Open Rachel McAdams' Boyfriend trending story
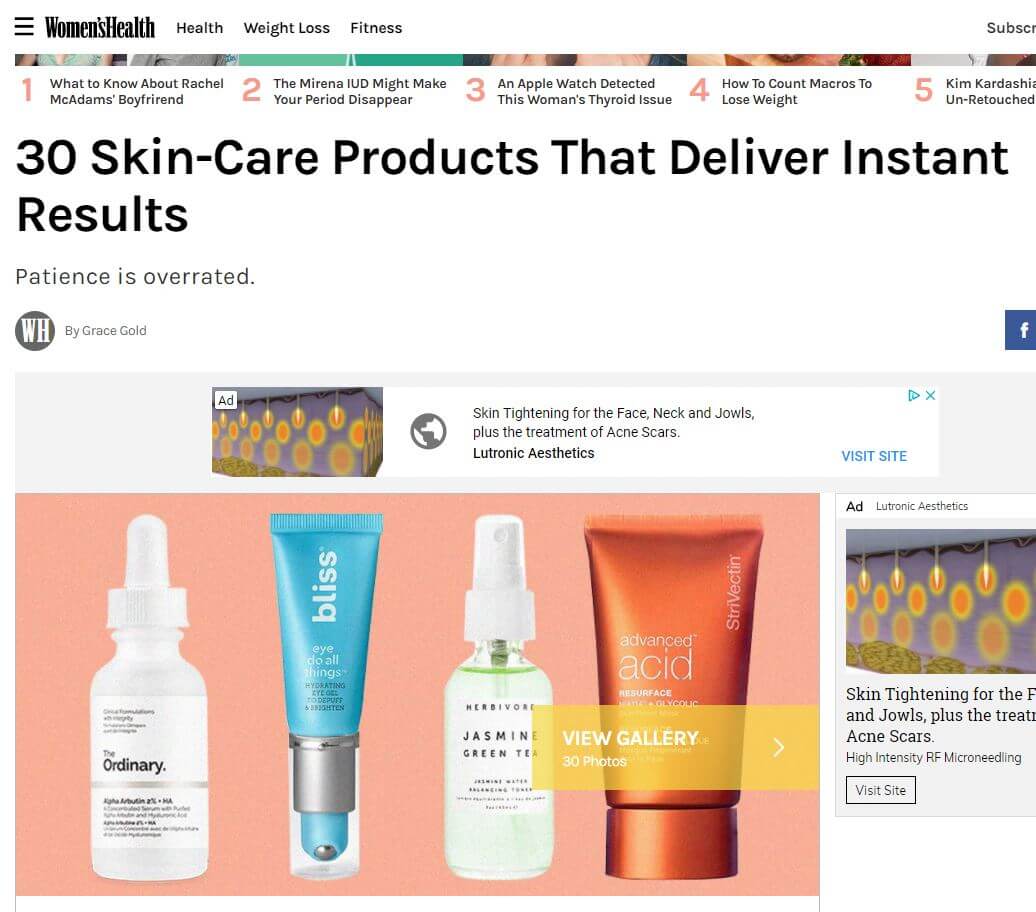 point(137,91)
